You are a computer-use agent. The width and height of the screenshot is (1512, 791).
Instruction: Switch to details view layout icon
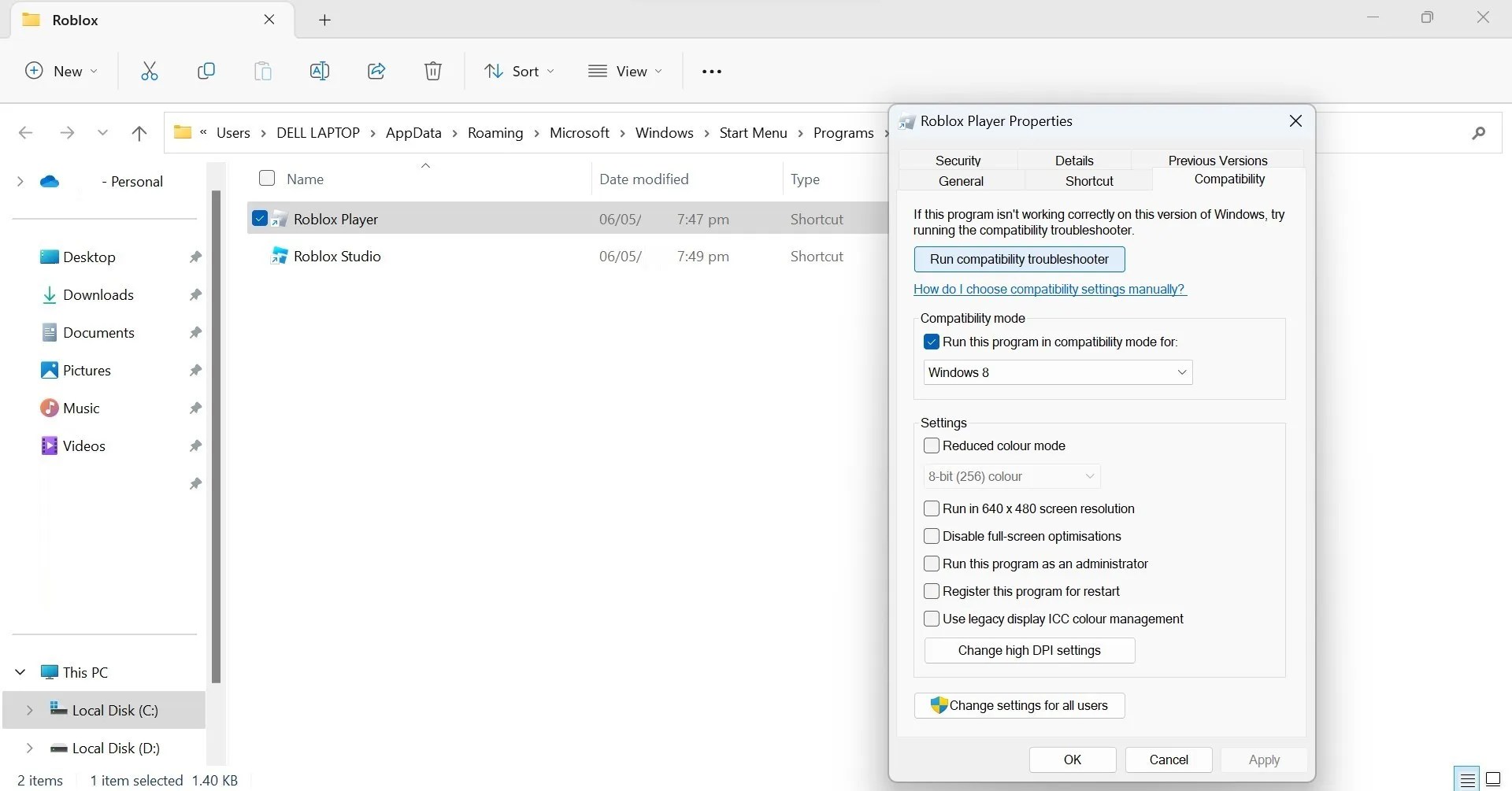[1467, 780]
